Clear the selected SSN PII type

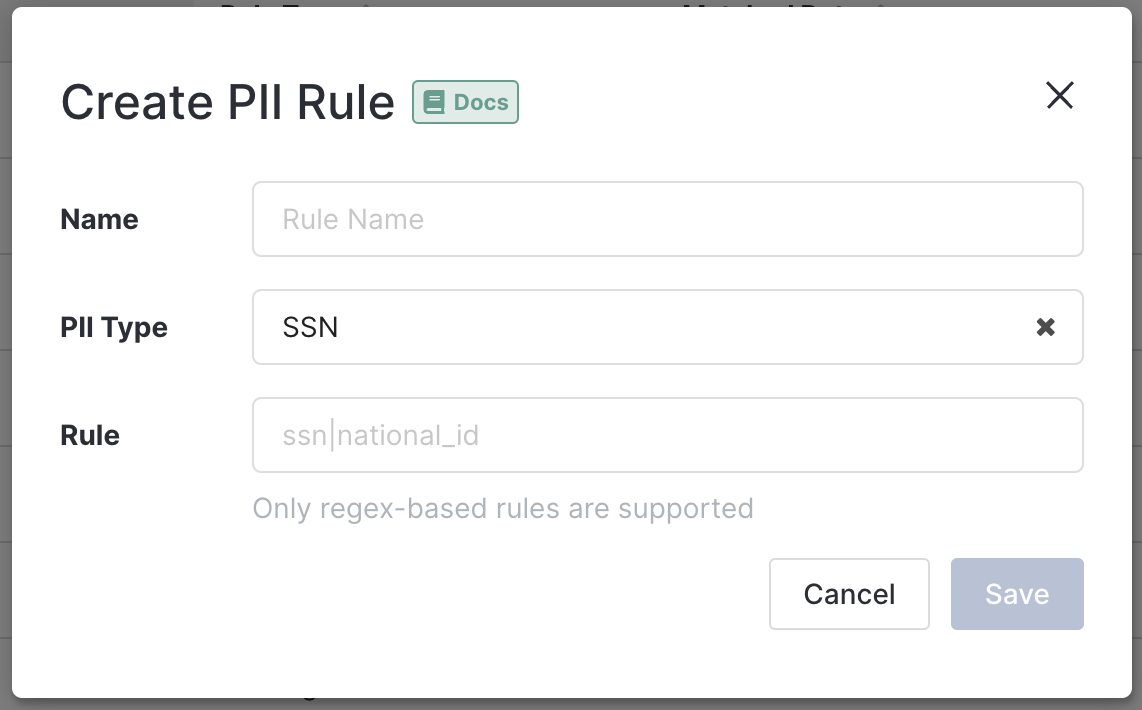1045,327
